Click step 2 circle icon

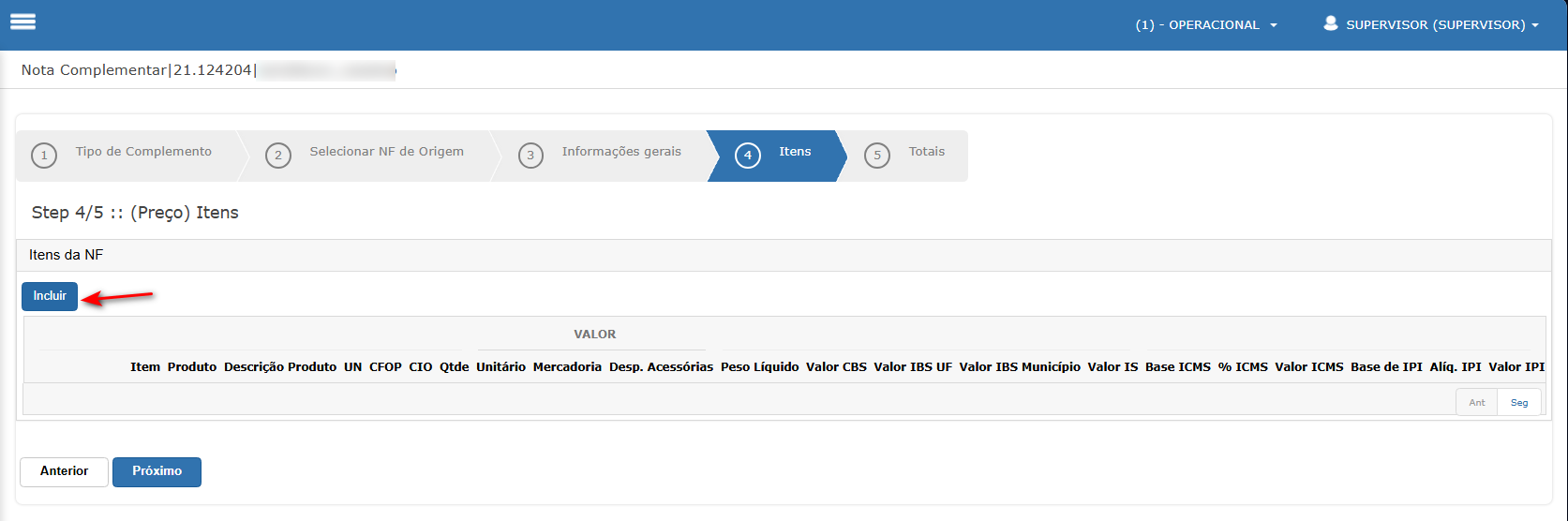pyautogui.click(x=277, y=156)
